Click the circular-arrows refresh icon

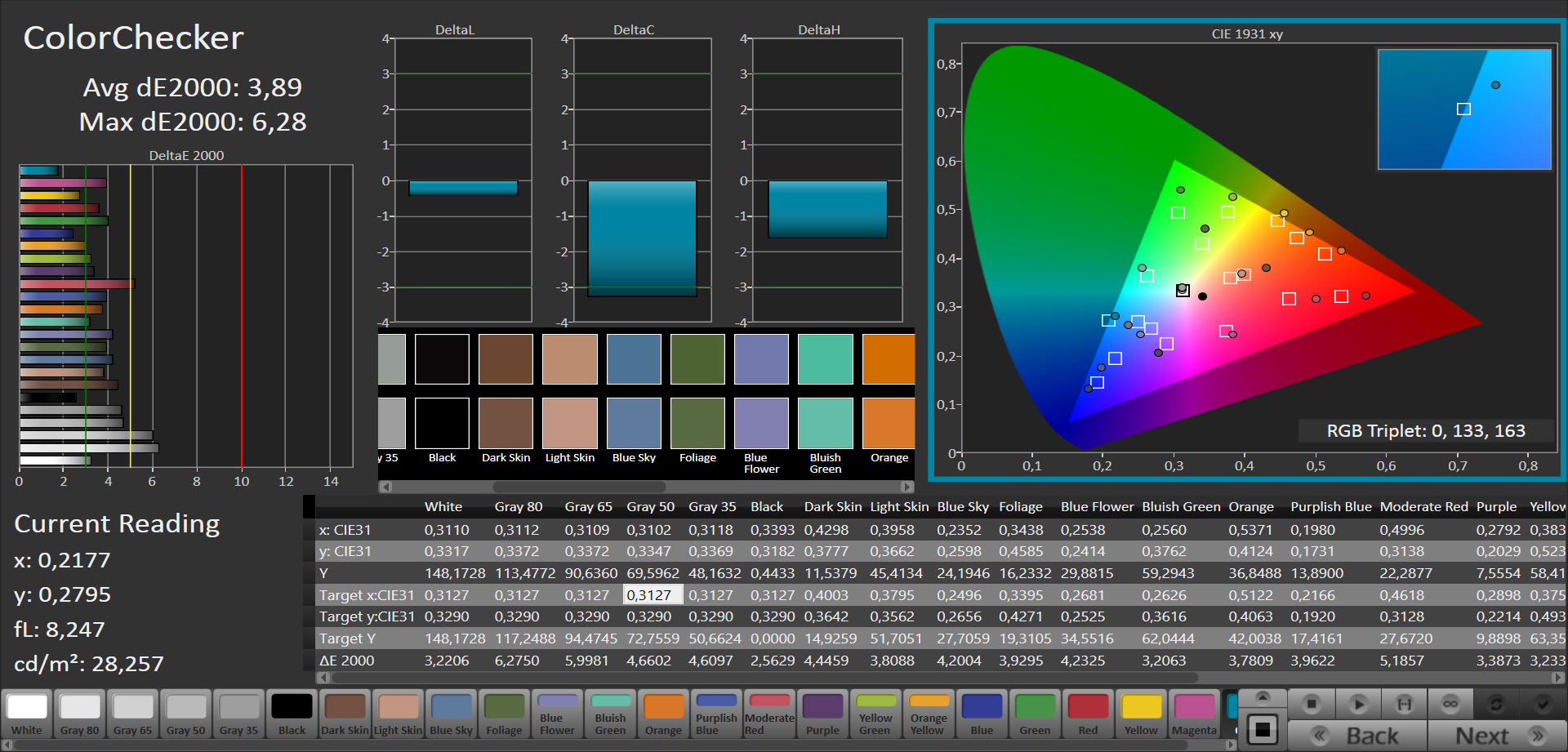tap(1496, 704)
